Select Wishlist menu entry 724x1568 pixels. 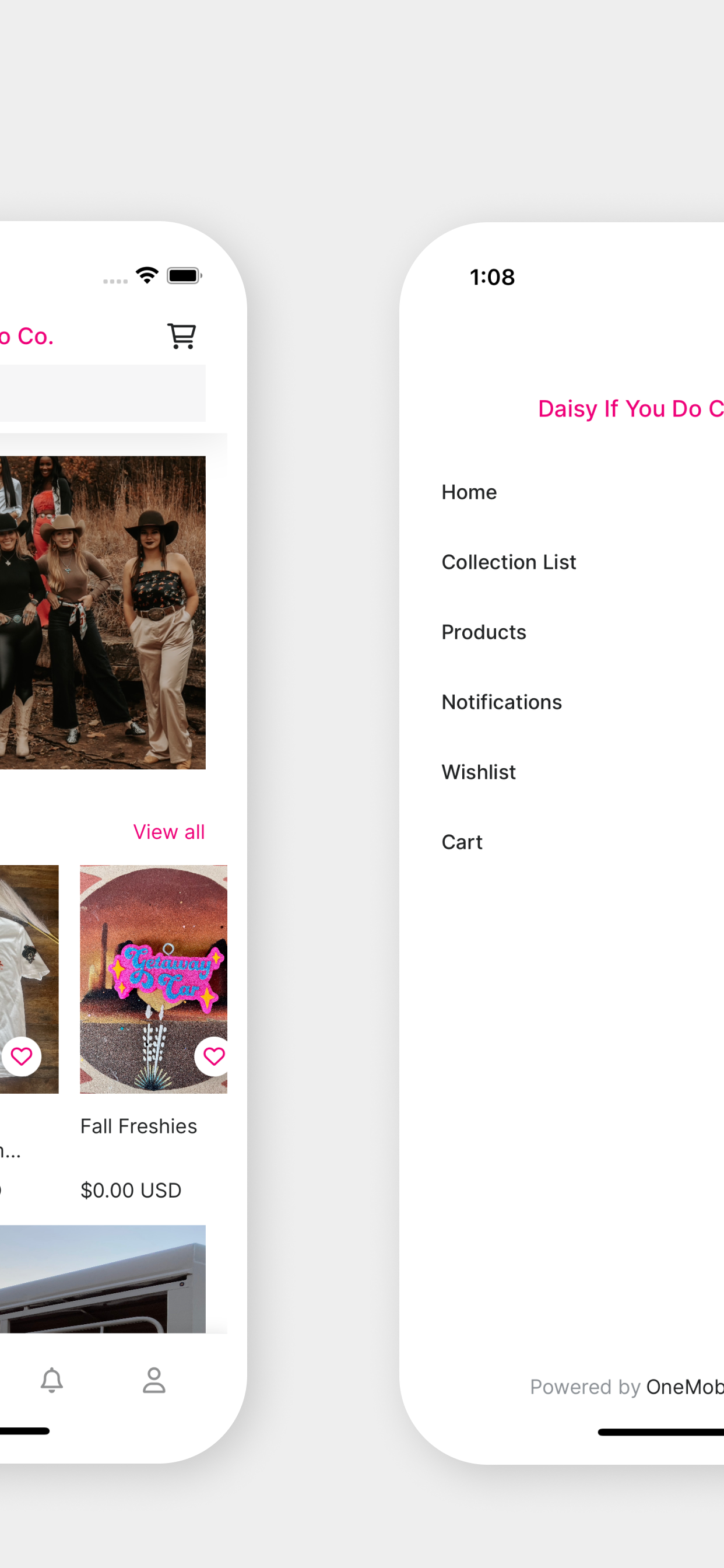478,772
